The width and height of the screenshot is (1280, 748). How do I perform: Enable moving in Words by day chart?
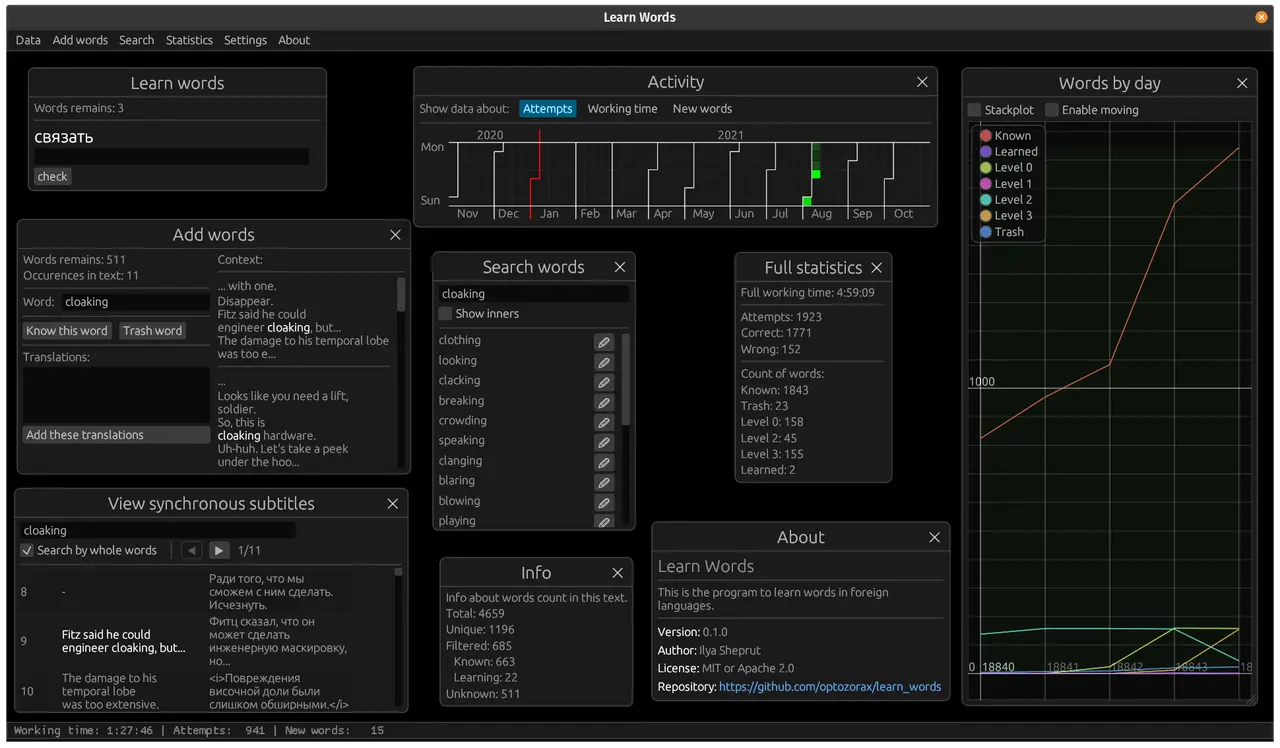(1052, 110)
